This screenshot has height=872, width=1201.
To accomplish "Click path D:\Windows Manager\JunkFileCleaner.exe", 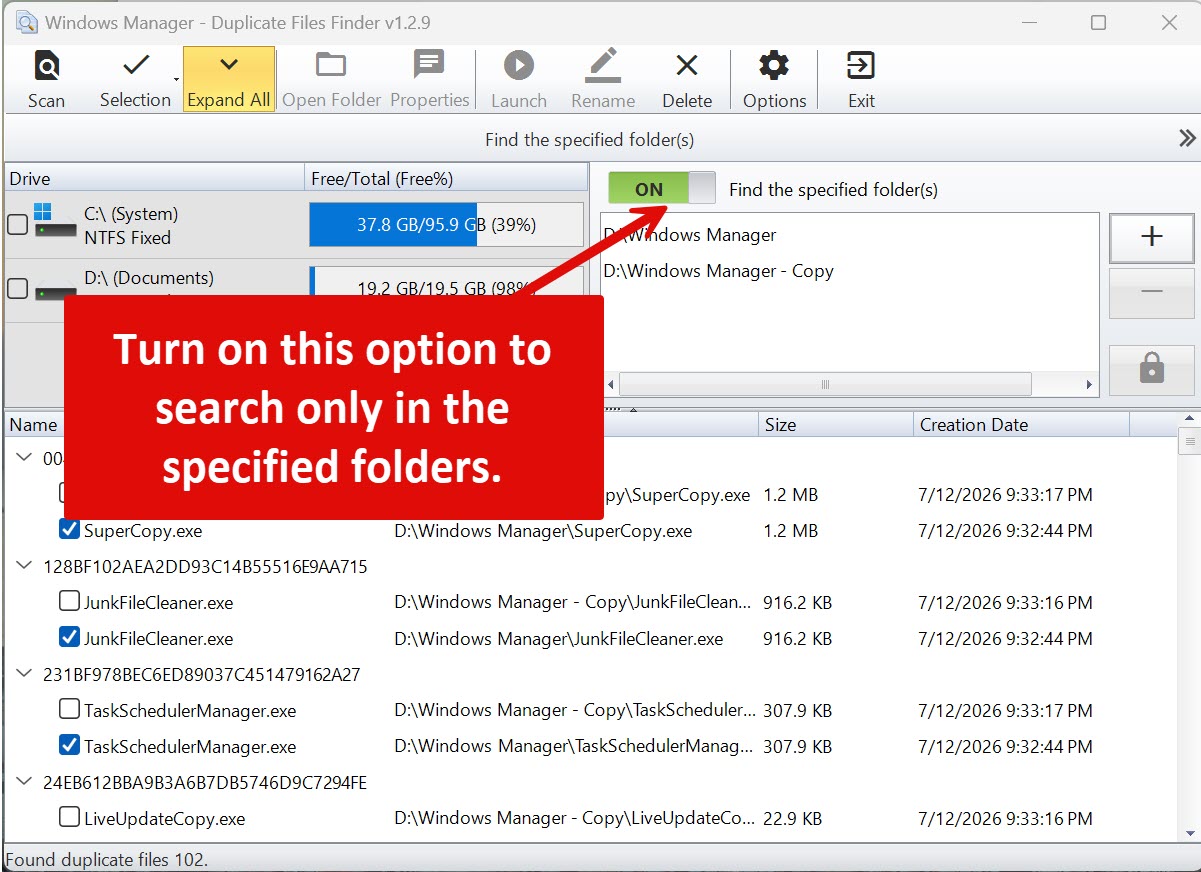I will click(558, 639).
